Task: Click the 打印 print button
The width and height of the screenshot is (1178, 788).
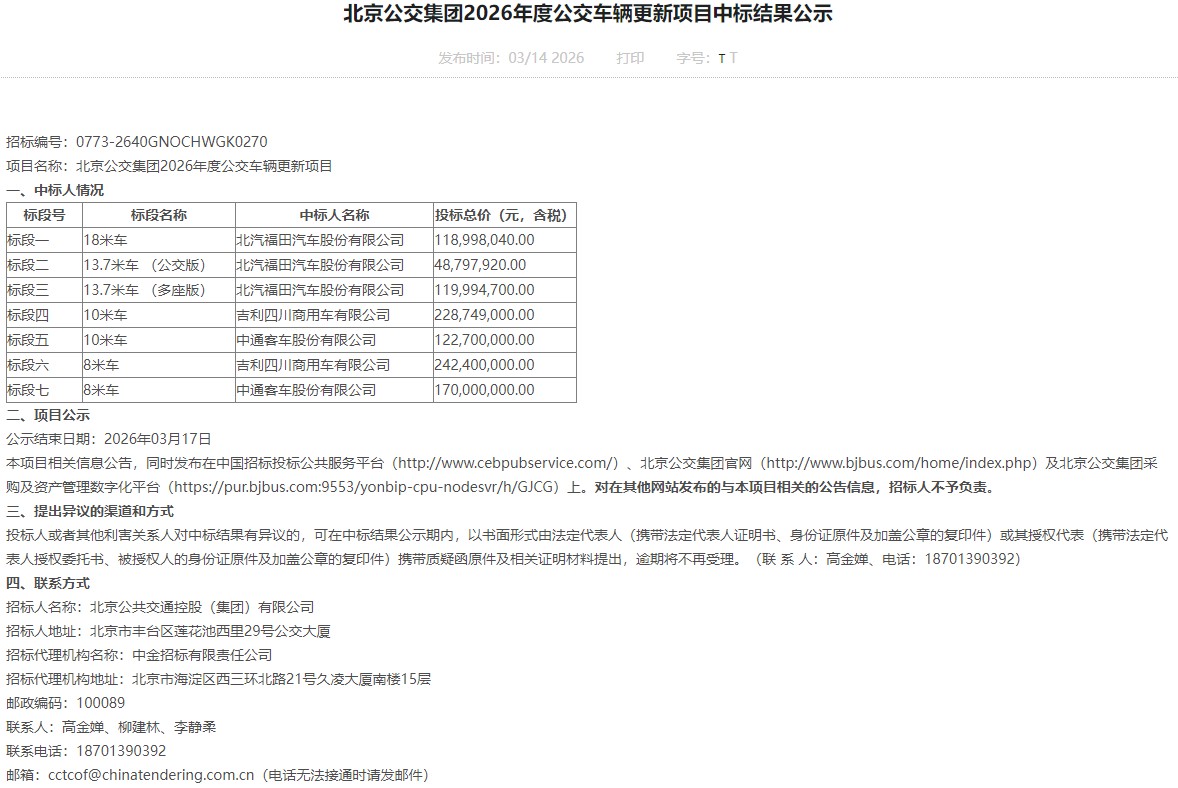Action: point(630,58)
